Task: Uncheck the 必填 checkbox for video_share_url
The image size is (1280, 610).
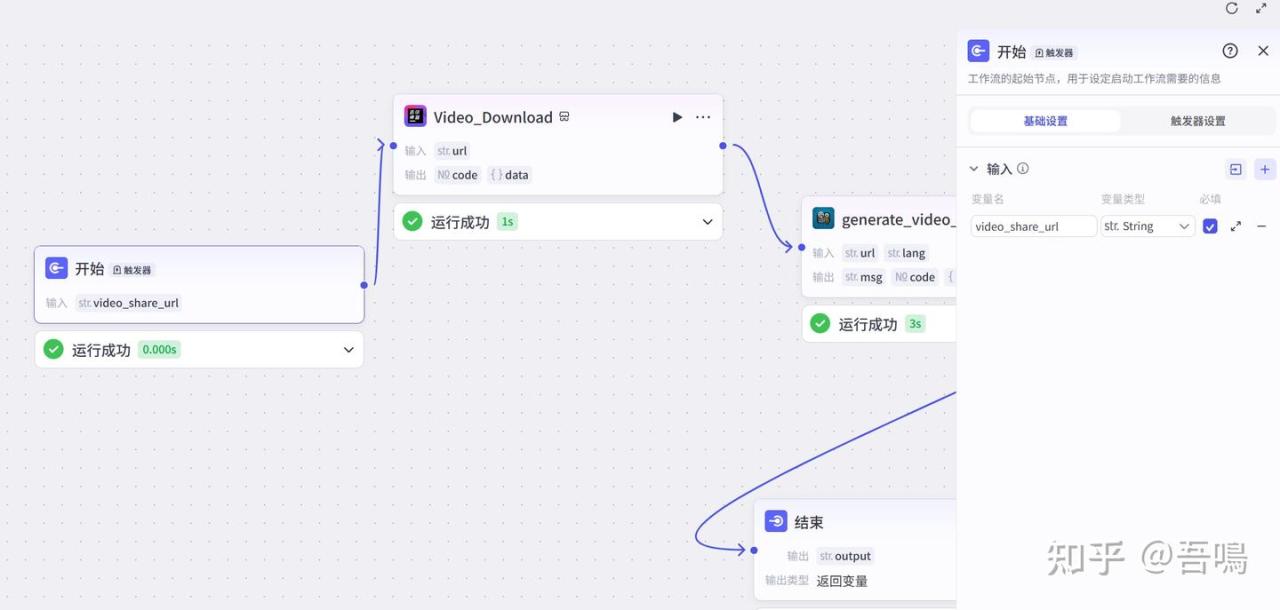Action: click(1210, 227)
